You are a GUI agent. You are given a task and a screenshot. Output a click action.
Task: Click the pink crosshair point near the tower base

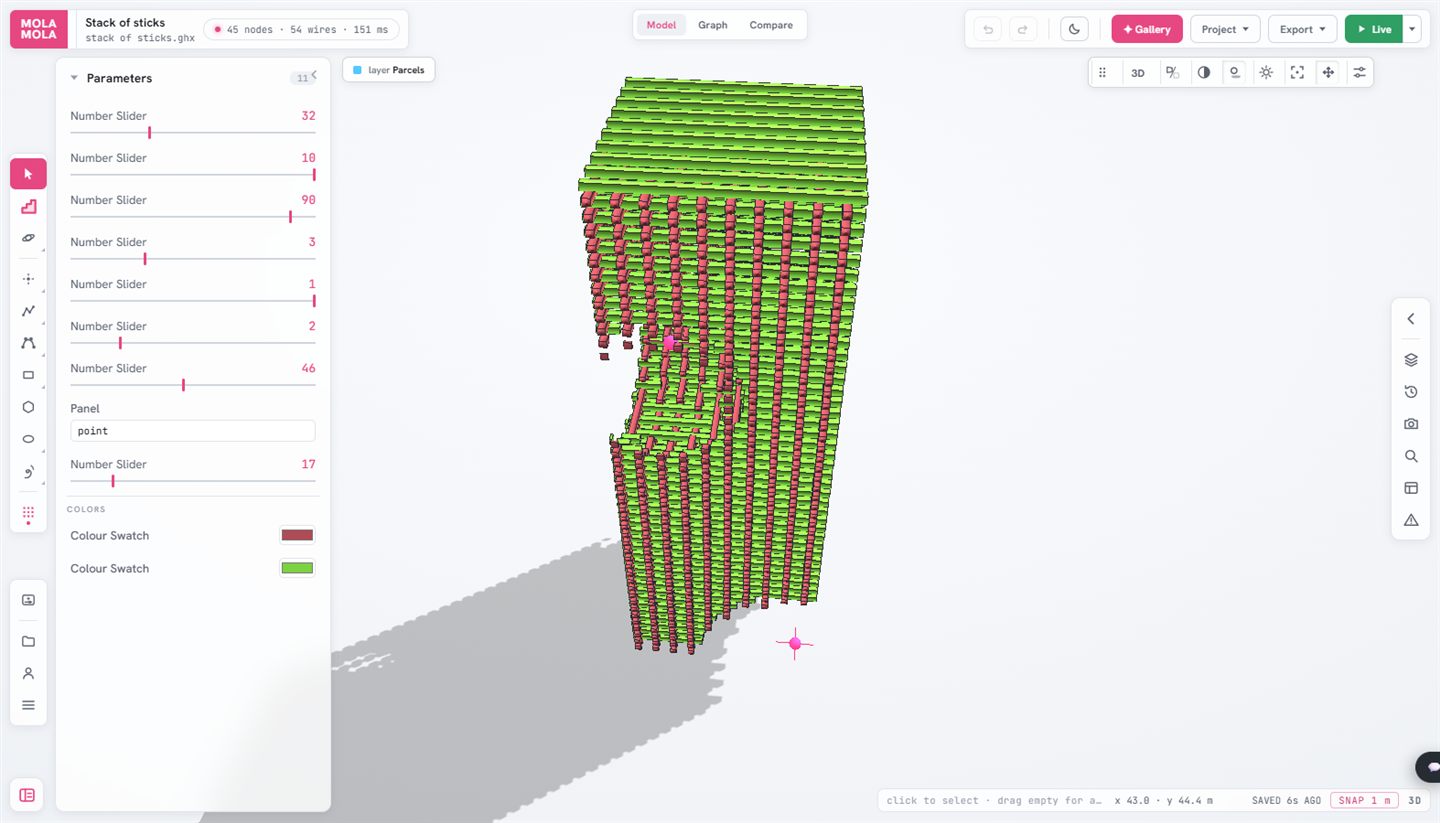tap(795, 643)
